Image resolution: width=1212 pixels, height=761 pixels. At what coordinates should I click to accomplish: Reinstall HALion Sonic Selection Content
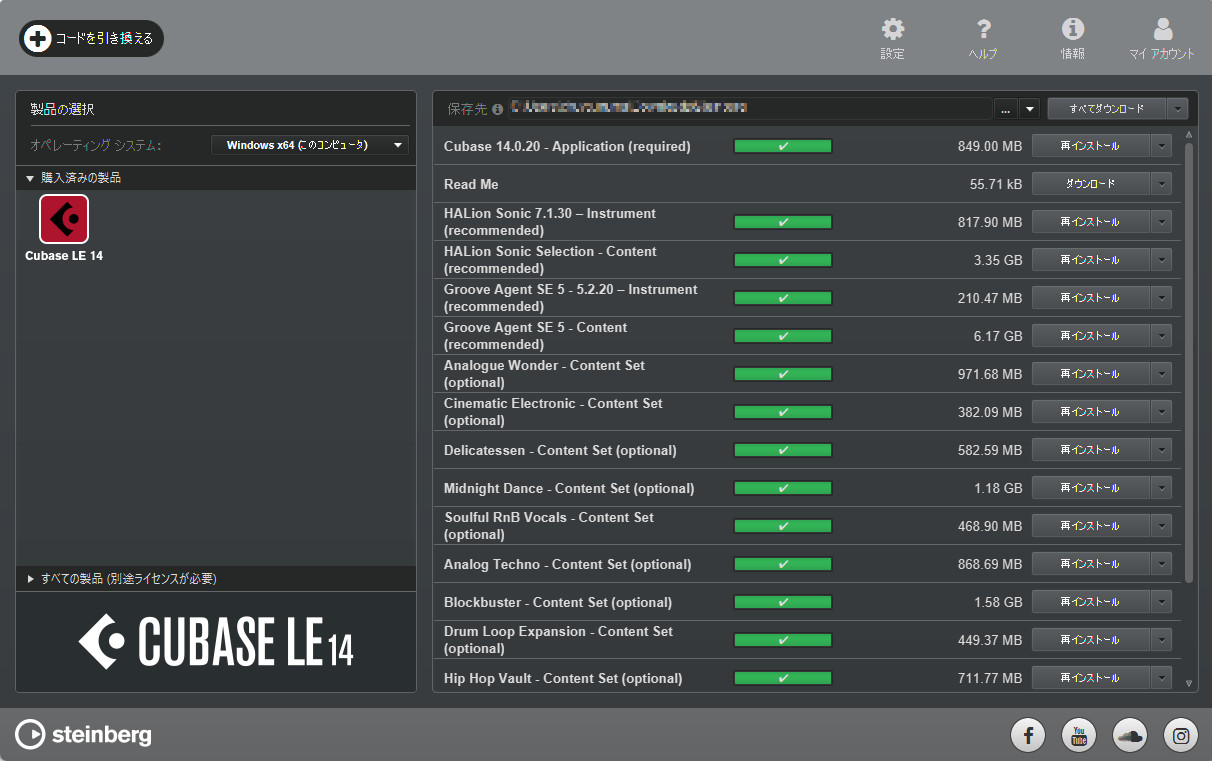[1091, 260]
